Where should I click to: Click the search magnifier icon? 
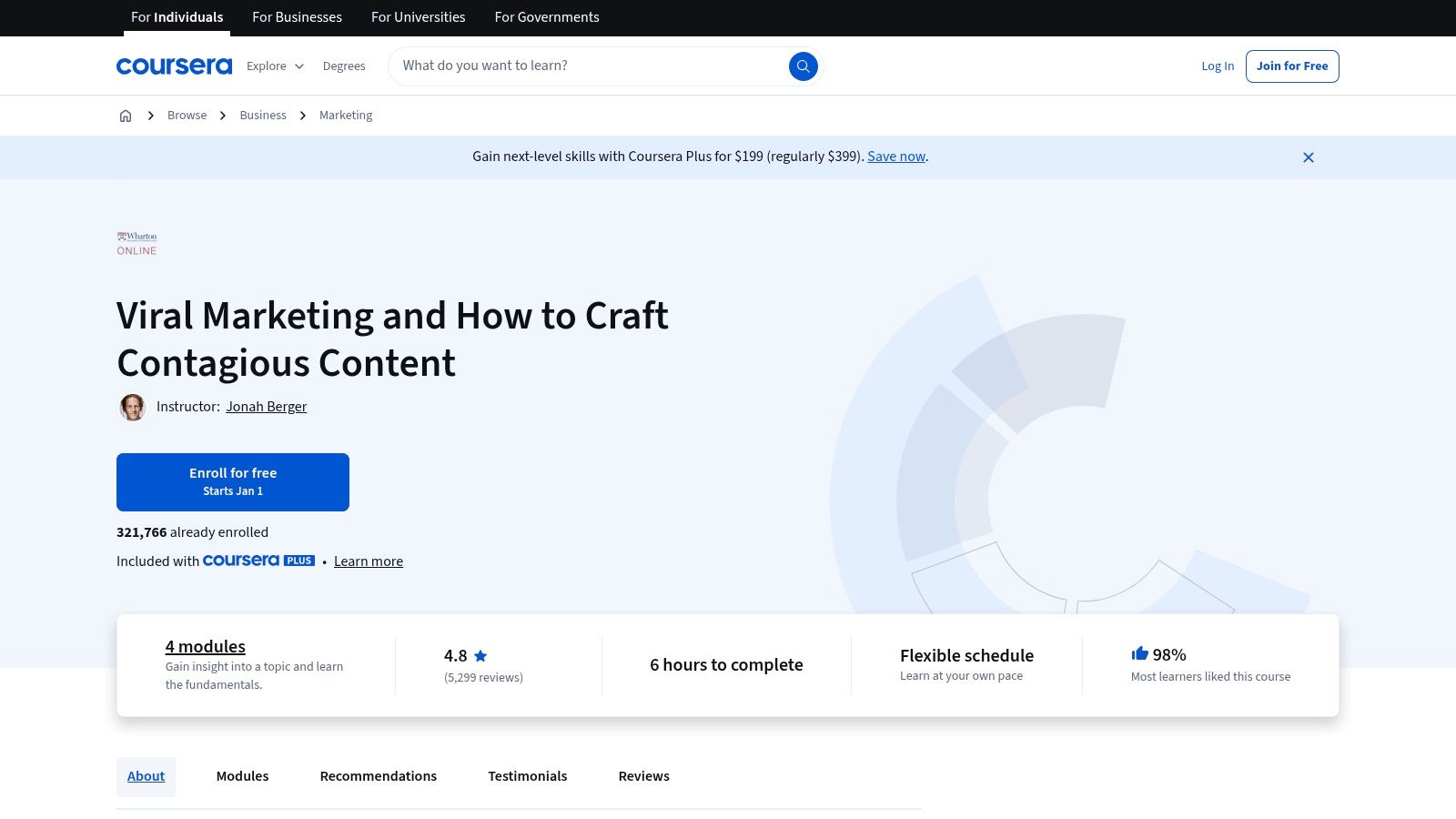[803, 66]
